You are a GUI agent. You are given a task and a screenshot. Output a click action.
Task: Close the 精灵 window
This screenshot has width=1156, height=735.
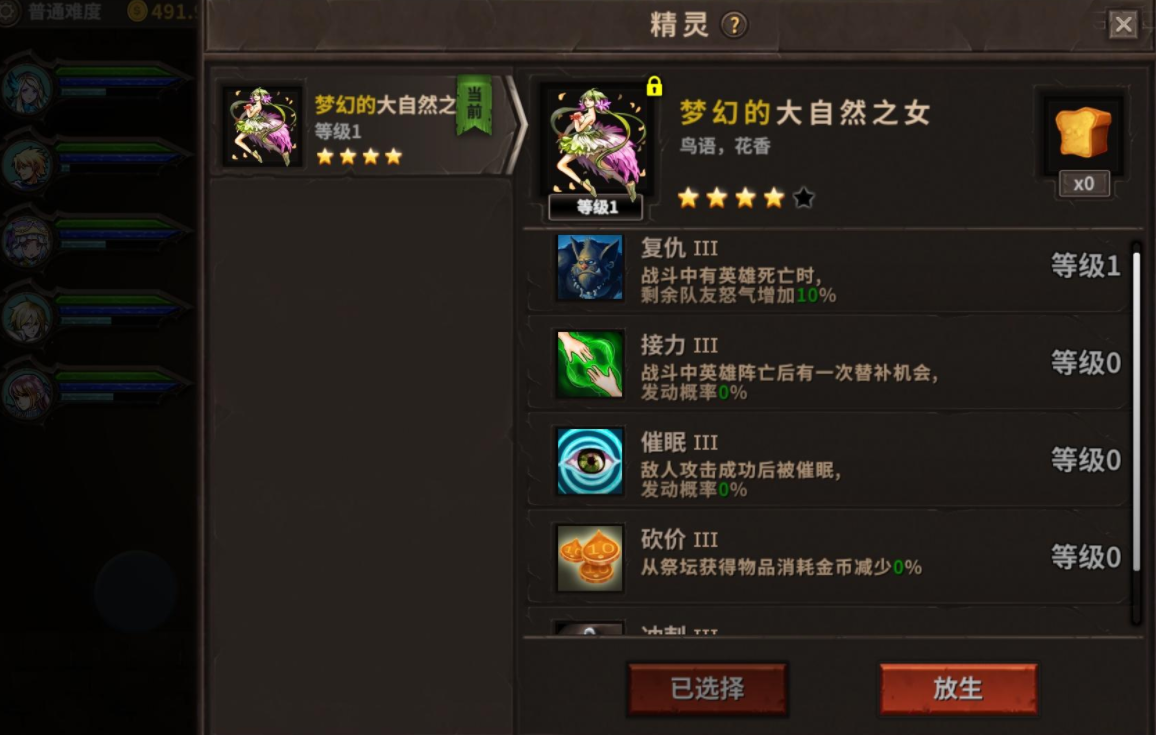coord(1123,24)
